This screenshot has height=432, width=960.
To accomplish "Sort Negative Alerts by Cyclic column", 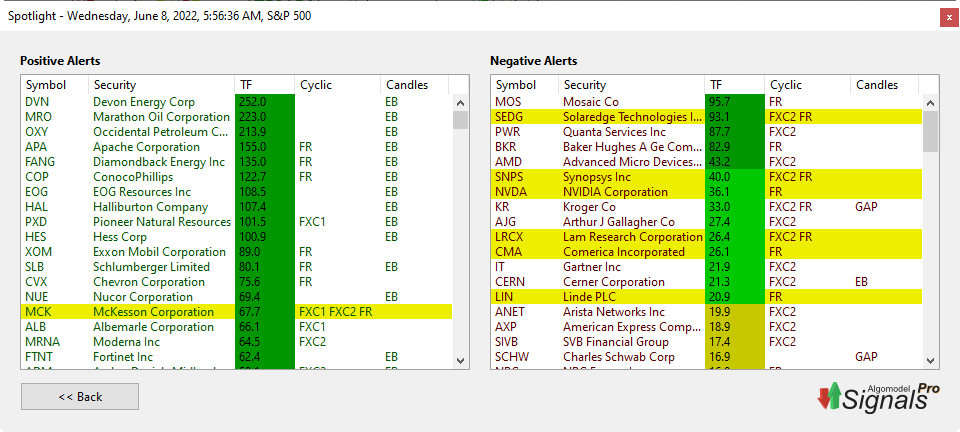I will click(808, 85).
